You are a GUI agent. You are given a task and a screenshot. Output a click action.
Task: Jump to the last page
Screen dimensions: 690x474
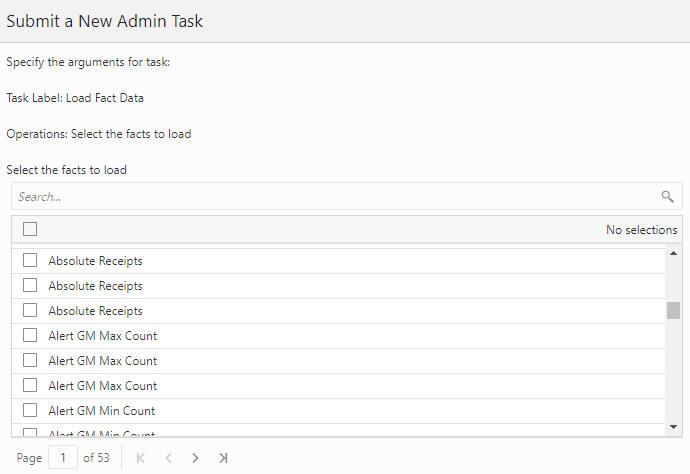point(223,458)
